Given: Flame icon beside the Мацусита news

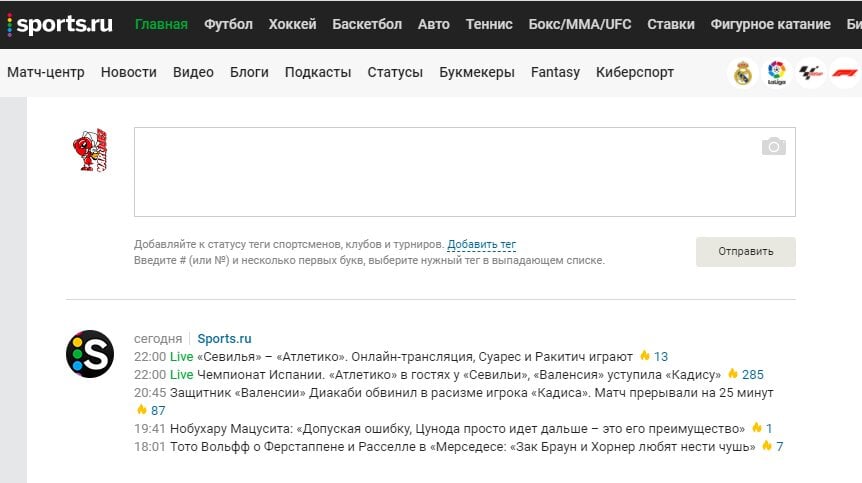Looking at the screenshot, I should [x=756, y=428].
